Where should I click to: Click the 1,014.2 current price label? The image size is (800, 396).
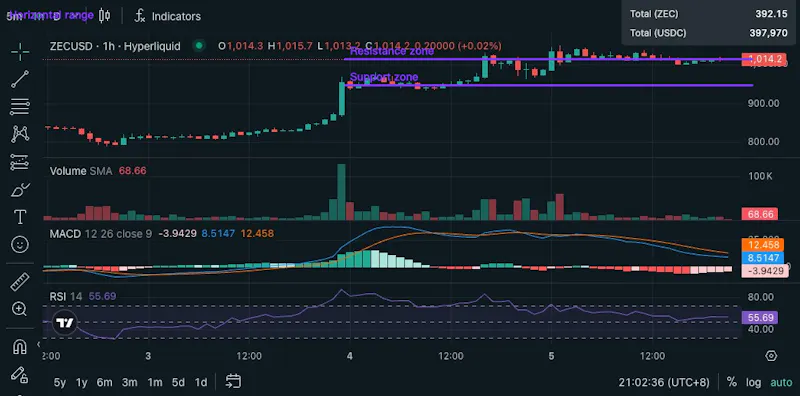point(763,59)
